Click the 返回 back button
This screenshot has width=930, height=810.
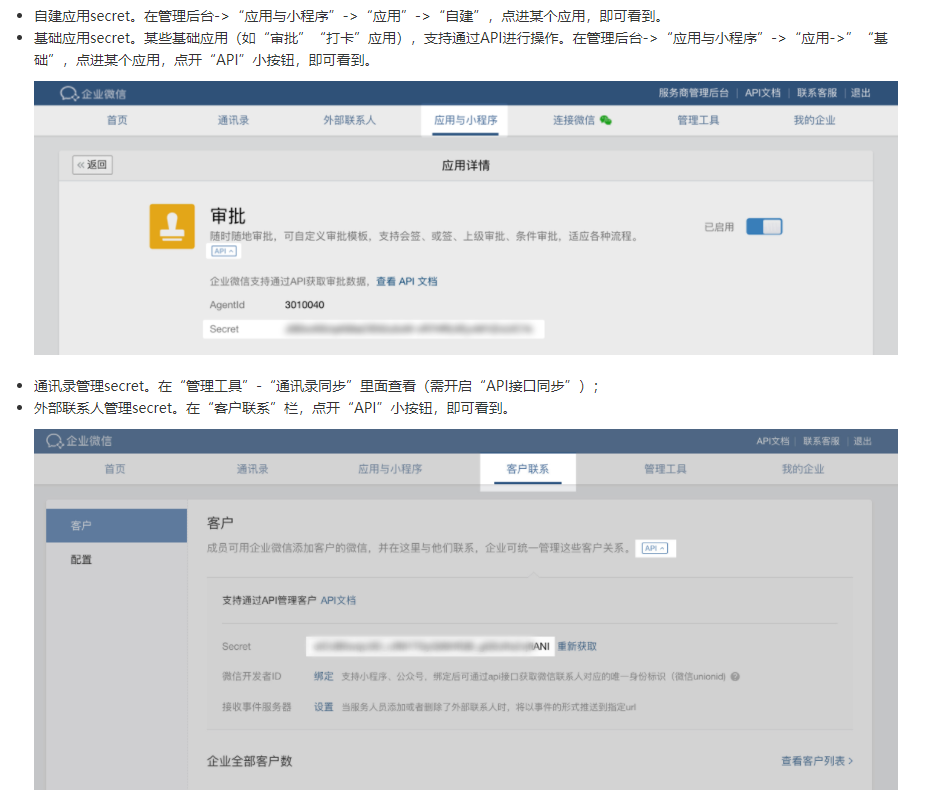(x=93, y=165)
